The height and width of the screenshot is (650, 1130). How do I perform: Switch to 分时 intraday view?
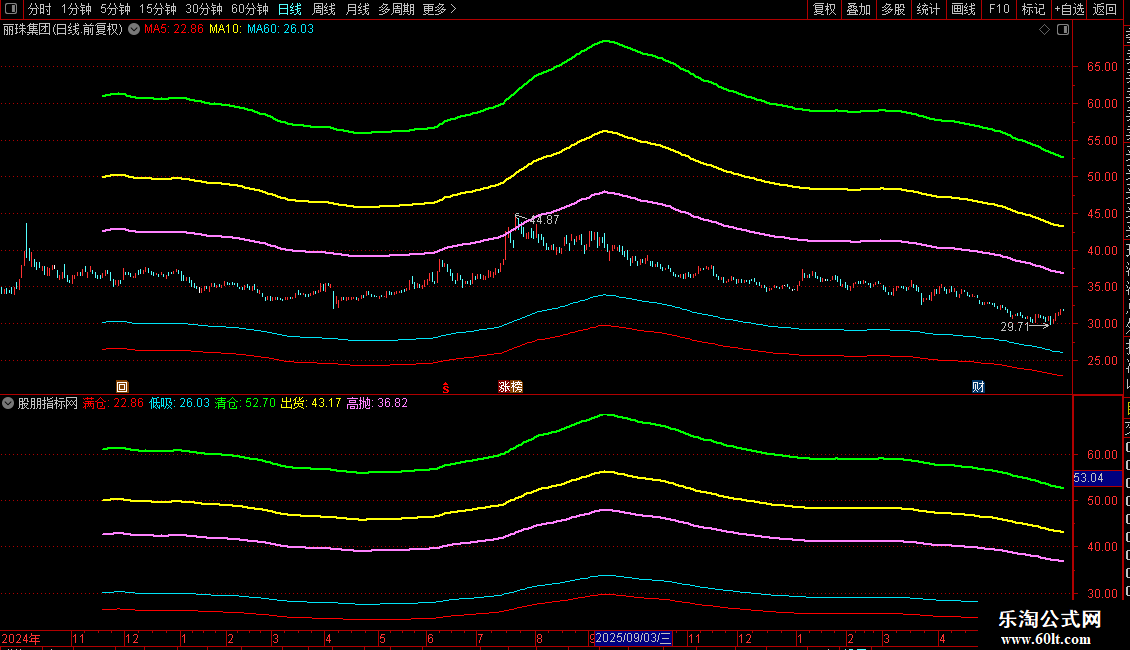point(40,9)
